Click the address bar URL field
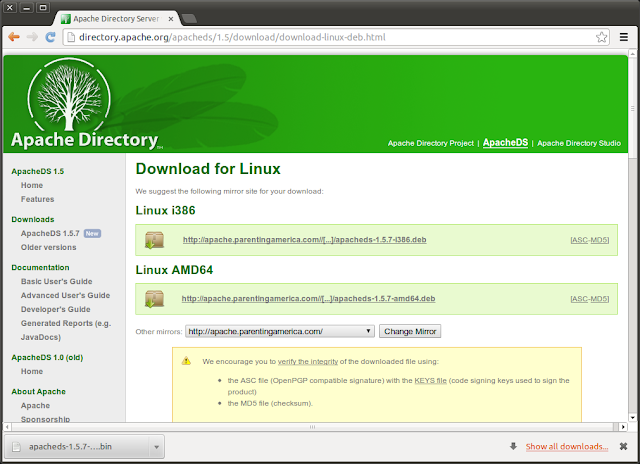Viewport: 640px width, 464px height. [x=335, y=37]
